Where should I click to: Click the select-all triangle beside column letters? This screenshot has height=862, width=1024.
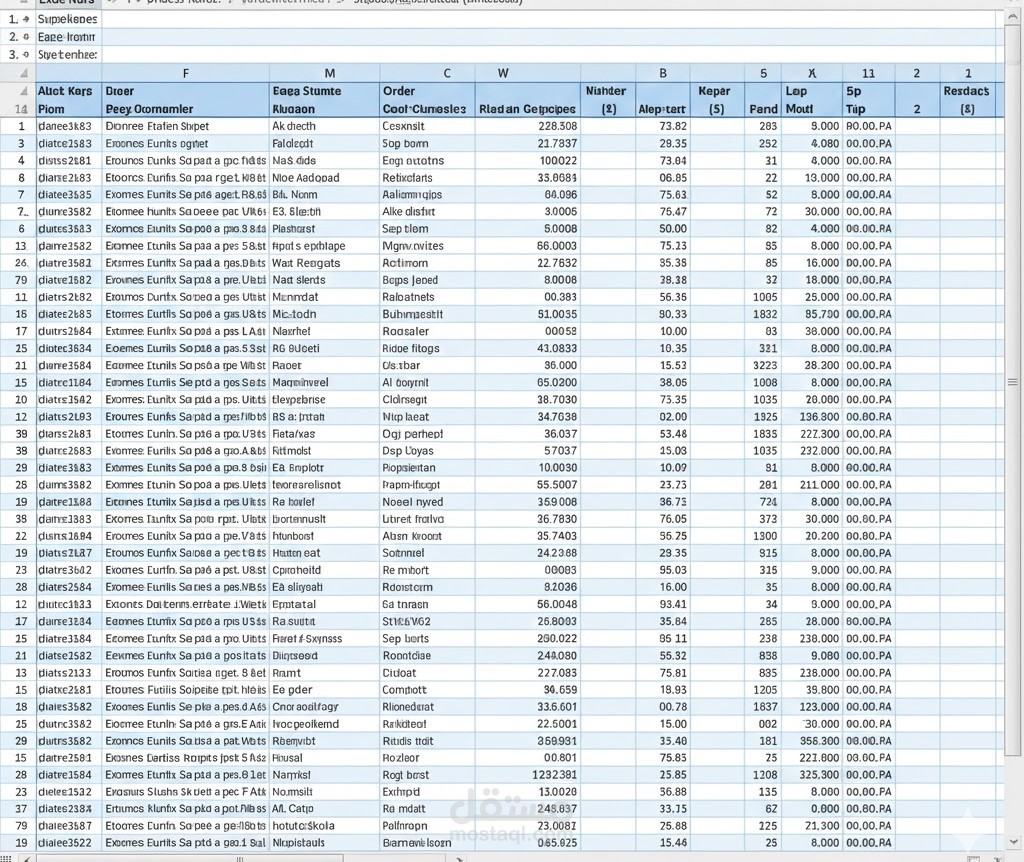click(x=24, y=73)
